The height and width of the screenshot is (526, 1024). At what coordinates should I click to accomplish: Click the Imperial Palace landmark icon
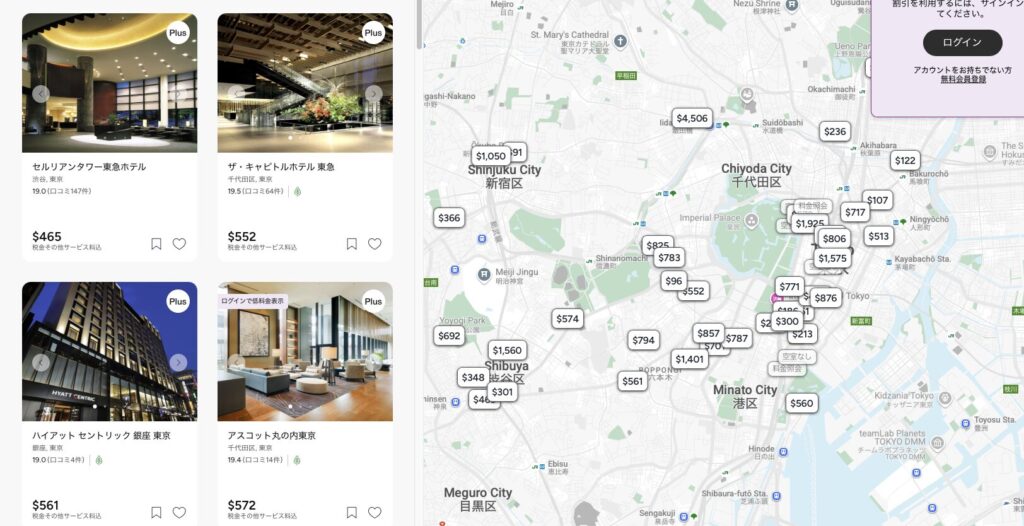752,220
